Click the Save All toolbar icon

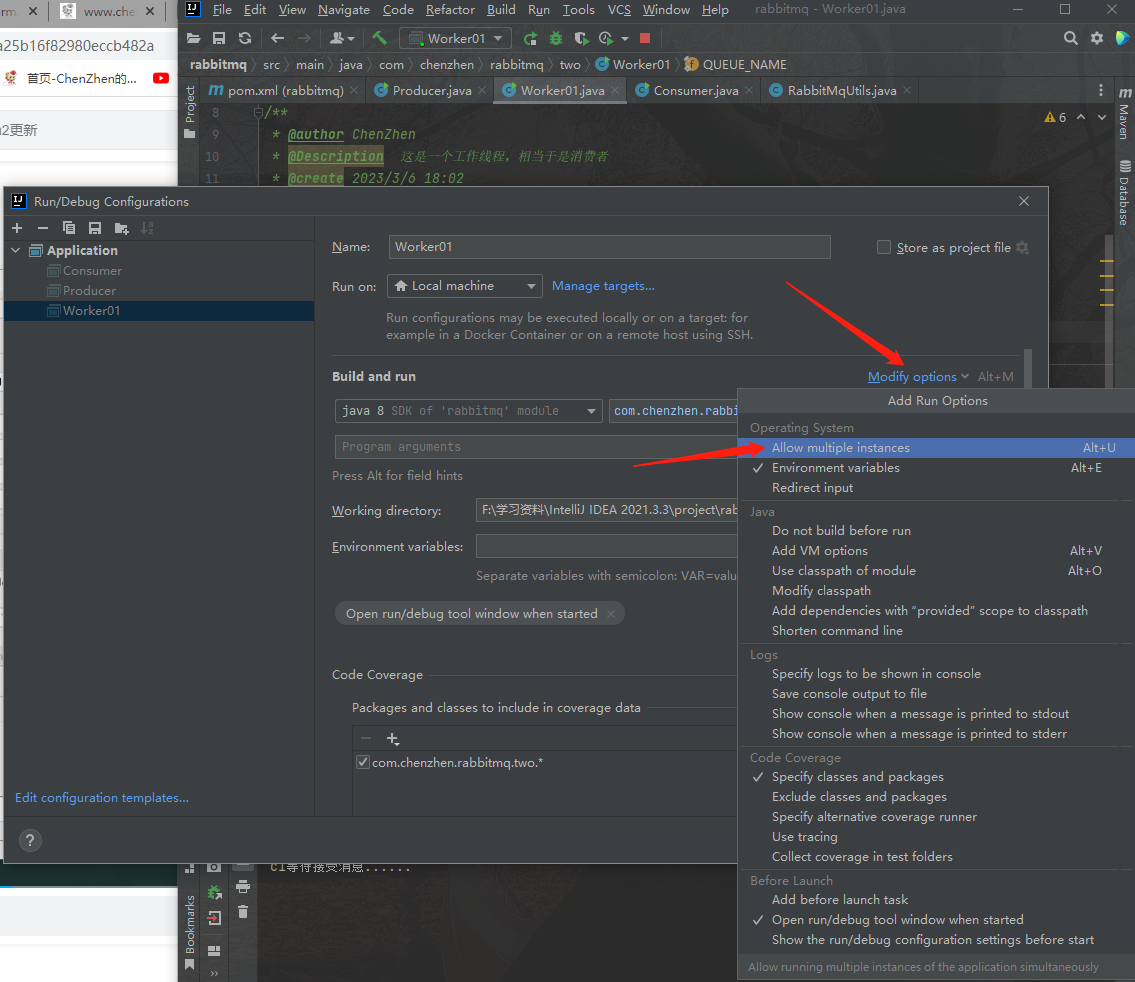pos(219,38)
